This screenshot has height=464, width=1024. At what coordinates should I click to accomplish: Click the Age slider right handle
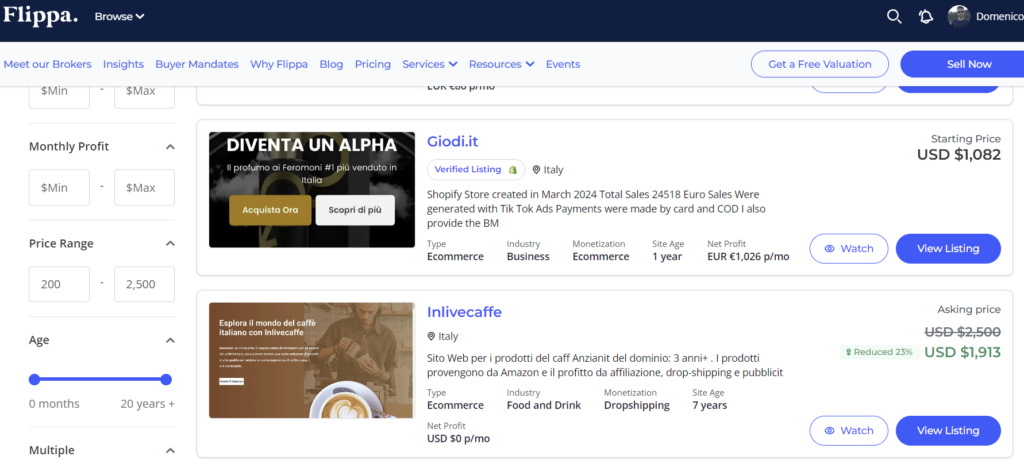tap(166, 379)
